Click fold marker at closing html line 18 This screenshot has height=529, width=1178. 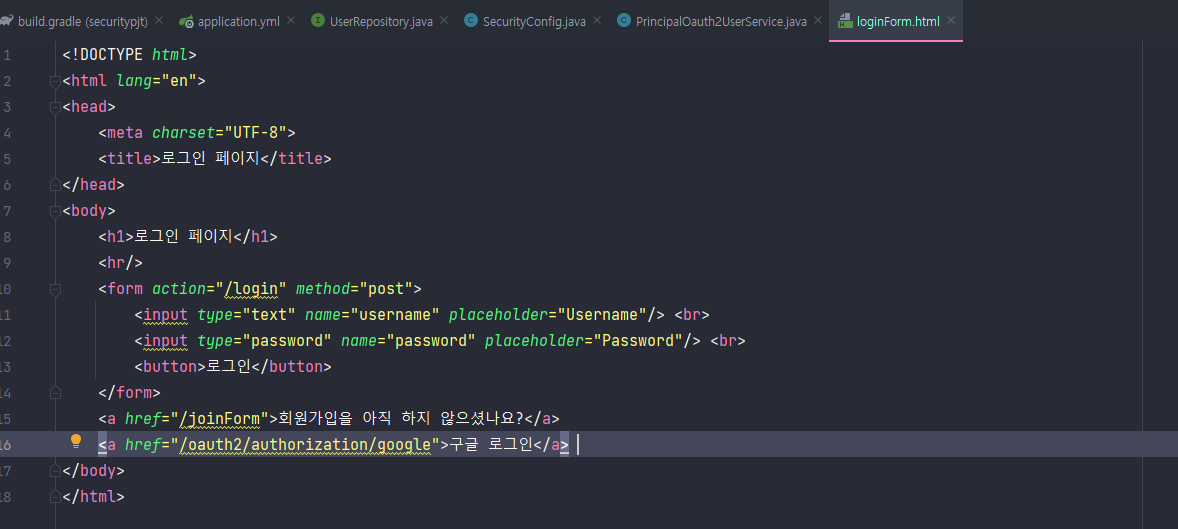[x=55, y=497]
